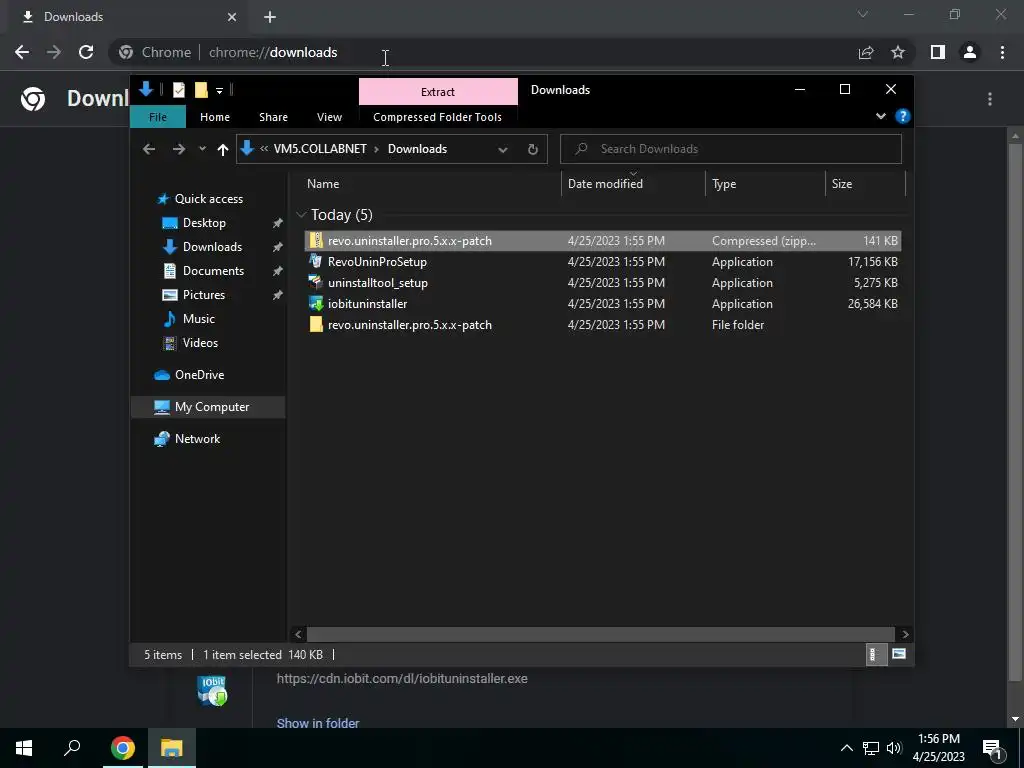Click the iobituninstaller file icon
This screenshot has height=768, width=1024.
click(316, 304)
